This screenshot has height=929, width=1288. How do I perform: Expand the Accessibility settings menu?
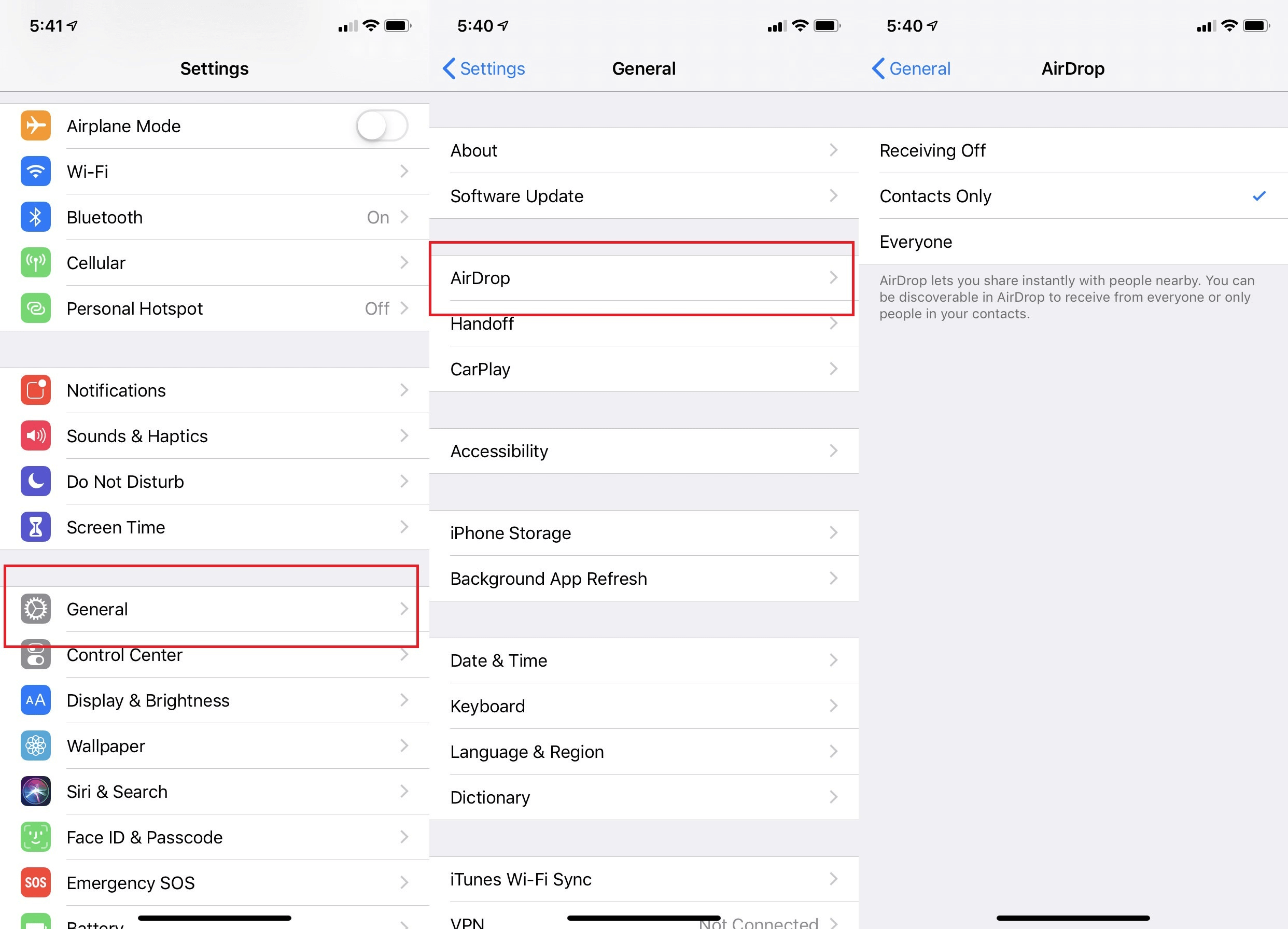click(x=644, y=451)
